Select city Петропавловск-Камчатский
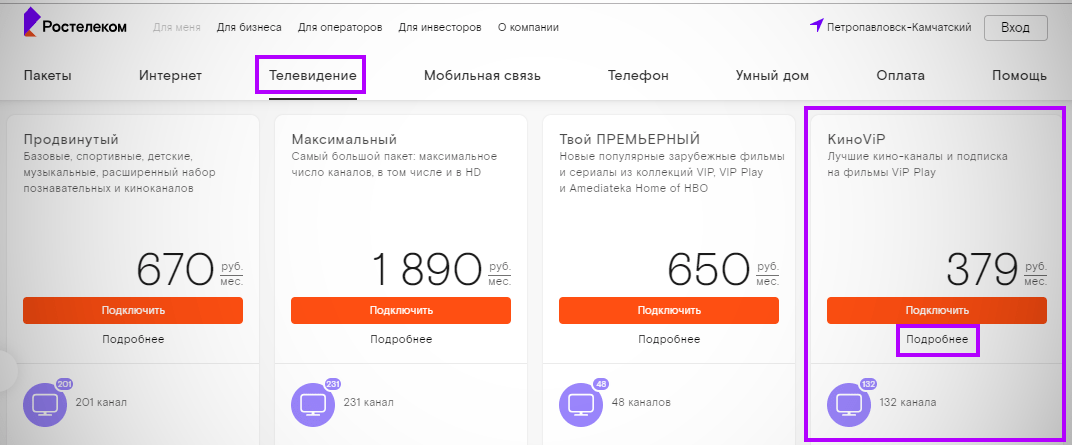1072x445 pixels. pos(899,27)
